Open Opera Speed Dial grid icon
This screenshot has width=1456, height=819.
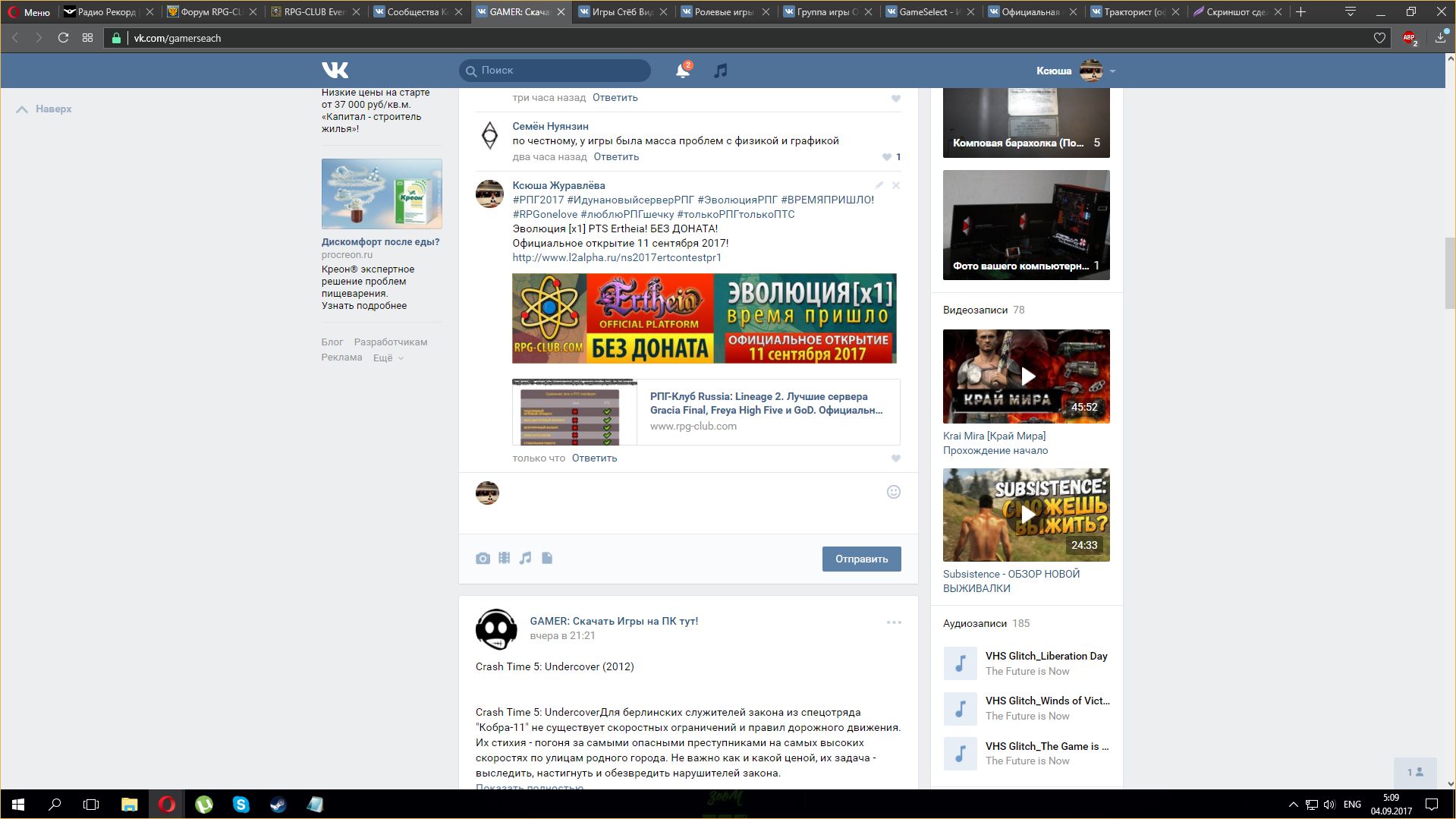(88, 38)
